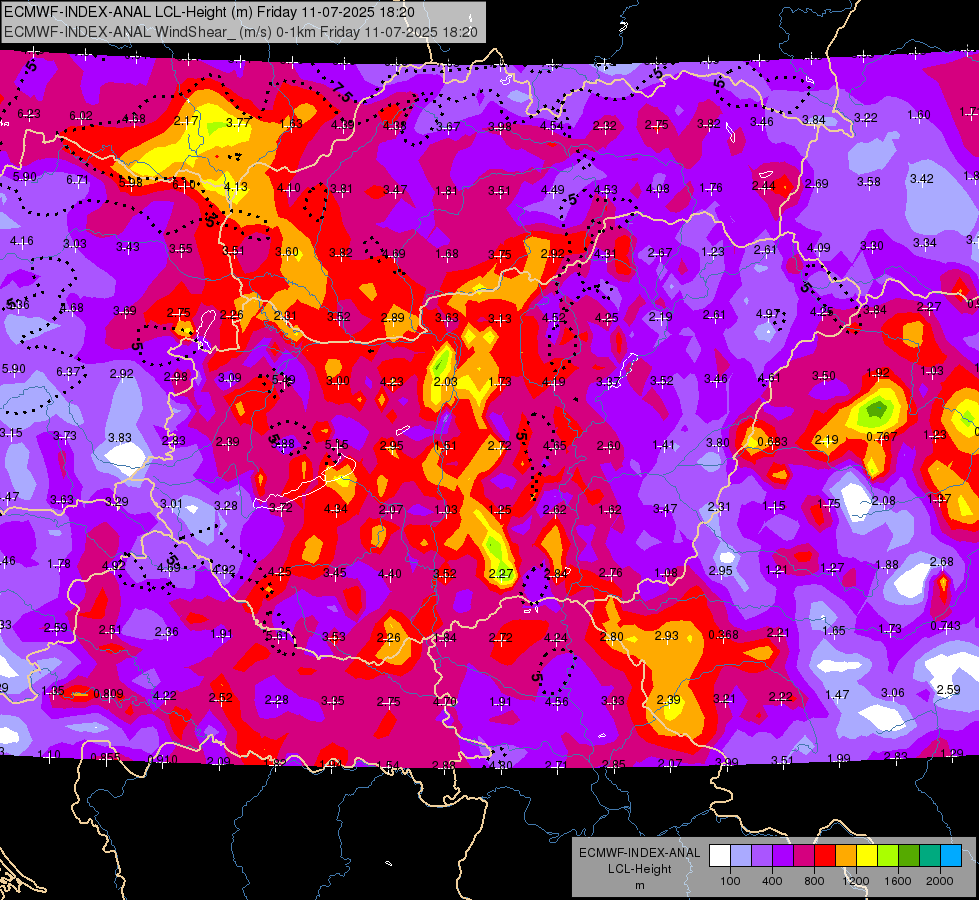Image resolution: width=979 pixels, height=900 pixels.
Task: Click the wind shear value 3.42
Action: [922, 179]
